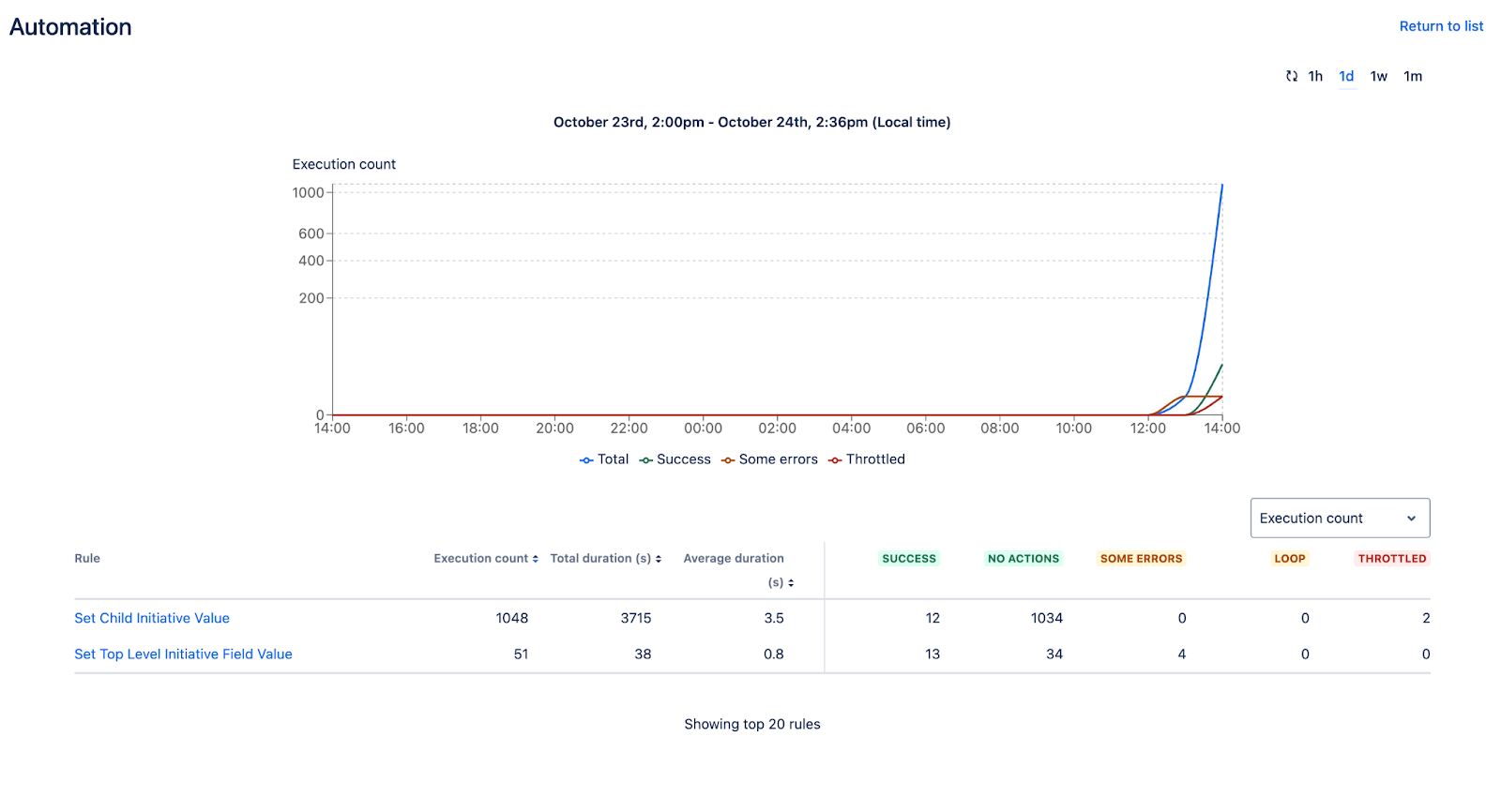Viewport: 1501px width, 812px height.
Task: Hide the Some errors legend series
Action: click(769, 459)
